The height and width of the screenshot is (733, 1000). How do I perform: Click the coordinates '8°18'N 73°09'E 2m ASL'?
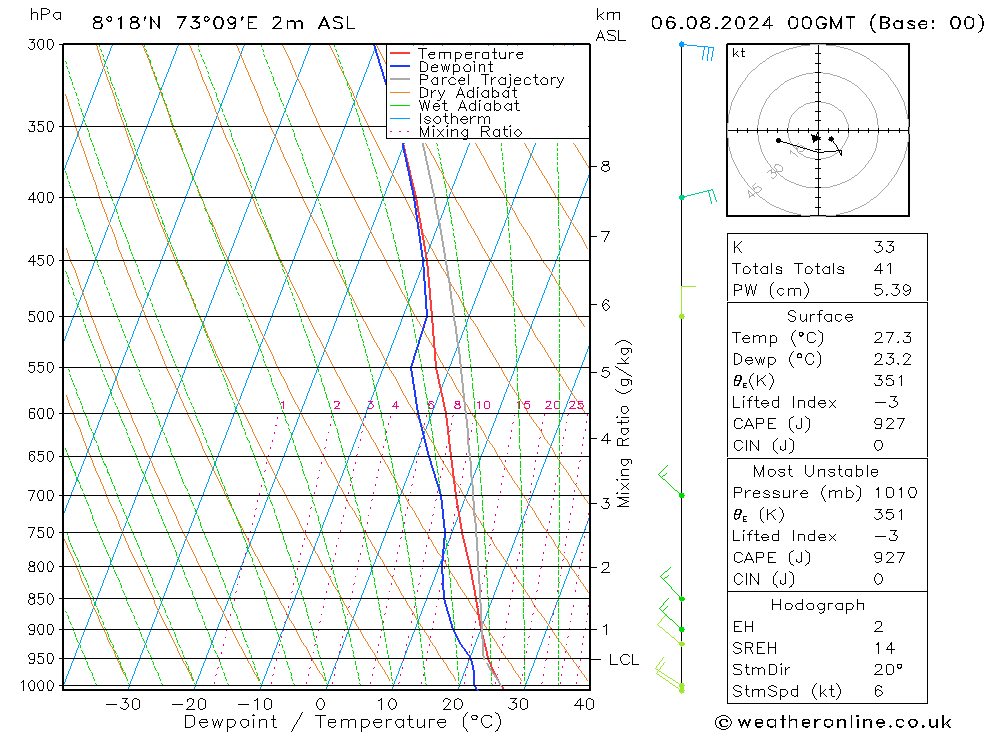coord(223,23)
